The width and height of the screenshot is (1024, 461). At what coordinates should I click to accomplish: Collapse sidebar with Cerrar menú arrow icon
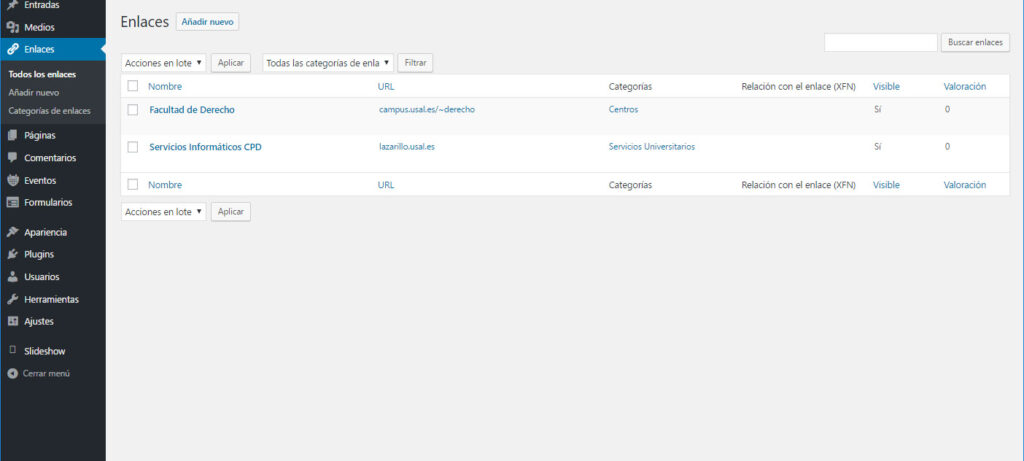click(x=12, y=373)
